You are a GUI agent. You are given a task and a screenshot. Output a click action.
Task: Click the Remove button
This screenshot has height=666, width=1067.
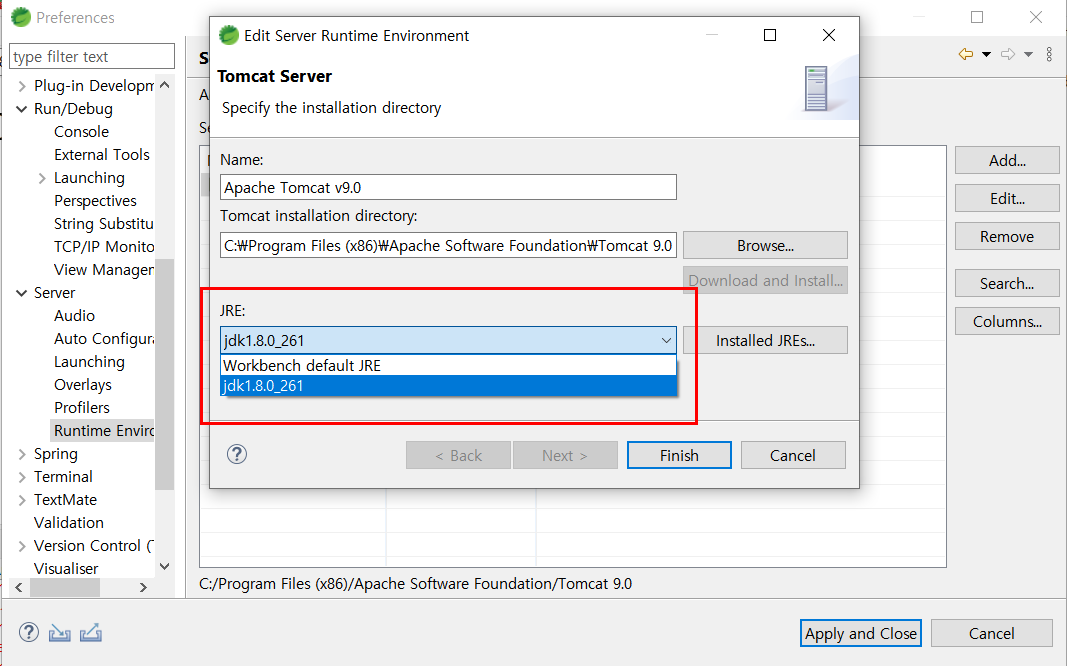(1007, 237)
